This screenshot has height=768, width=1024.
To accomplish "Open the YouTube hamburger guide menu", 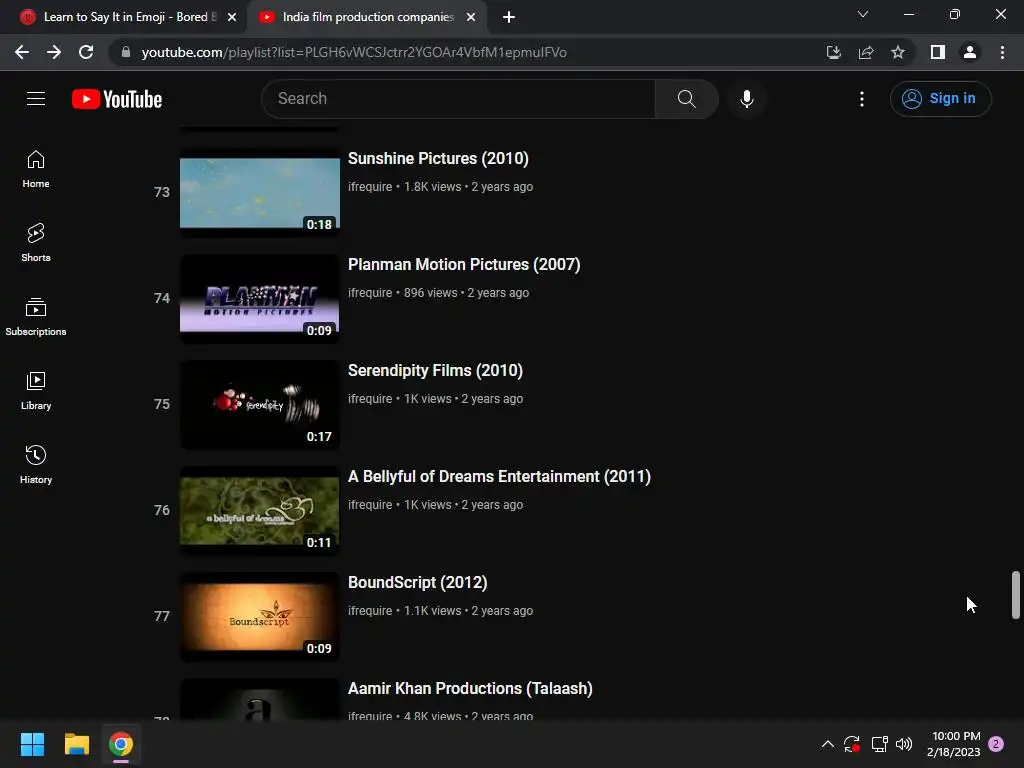I will (x=36, y=99).
